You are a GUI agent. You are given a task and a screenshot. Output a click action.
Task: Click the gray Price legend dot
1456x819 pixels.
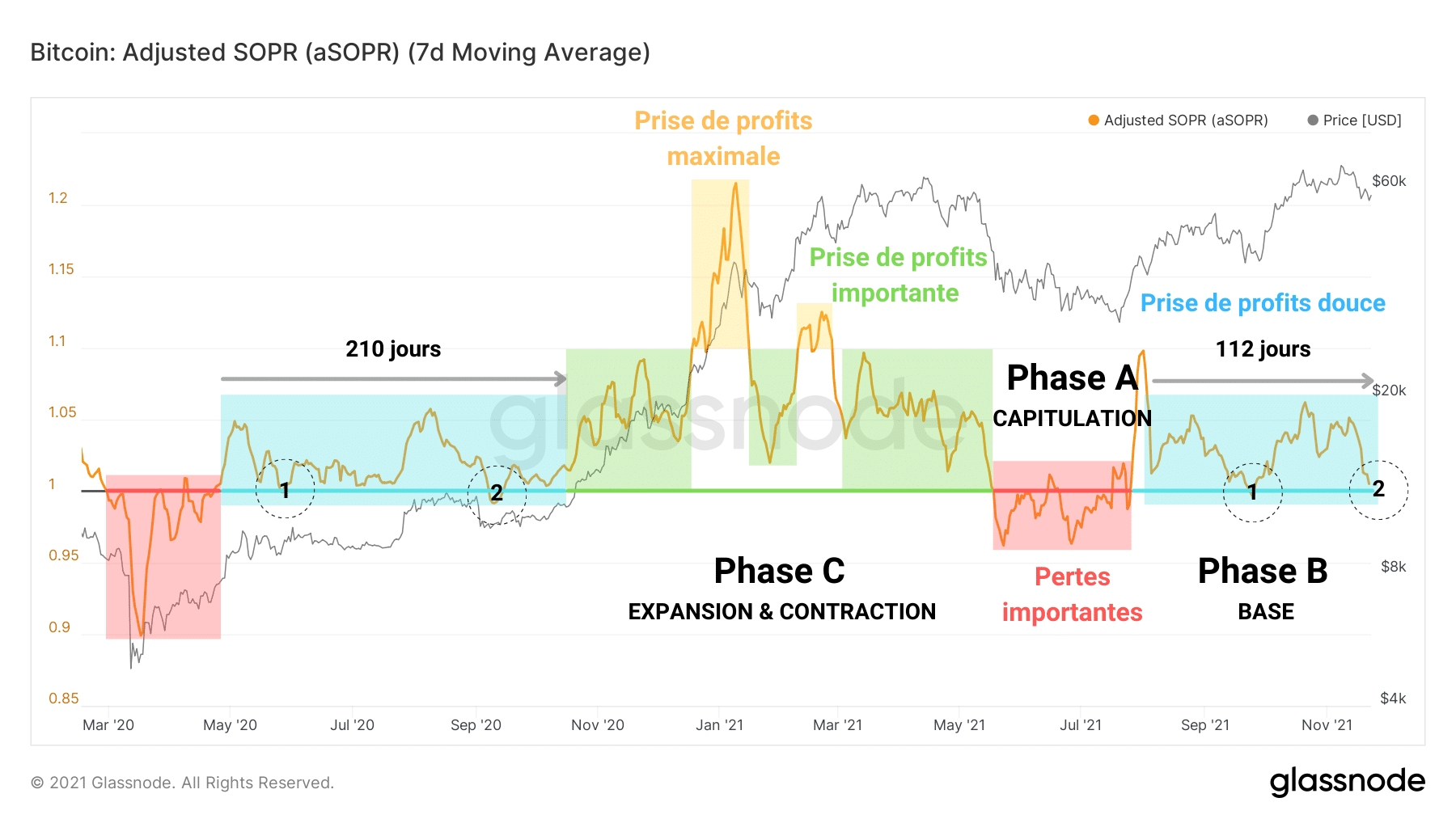click(1313, 120)
